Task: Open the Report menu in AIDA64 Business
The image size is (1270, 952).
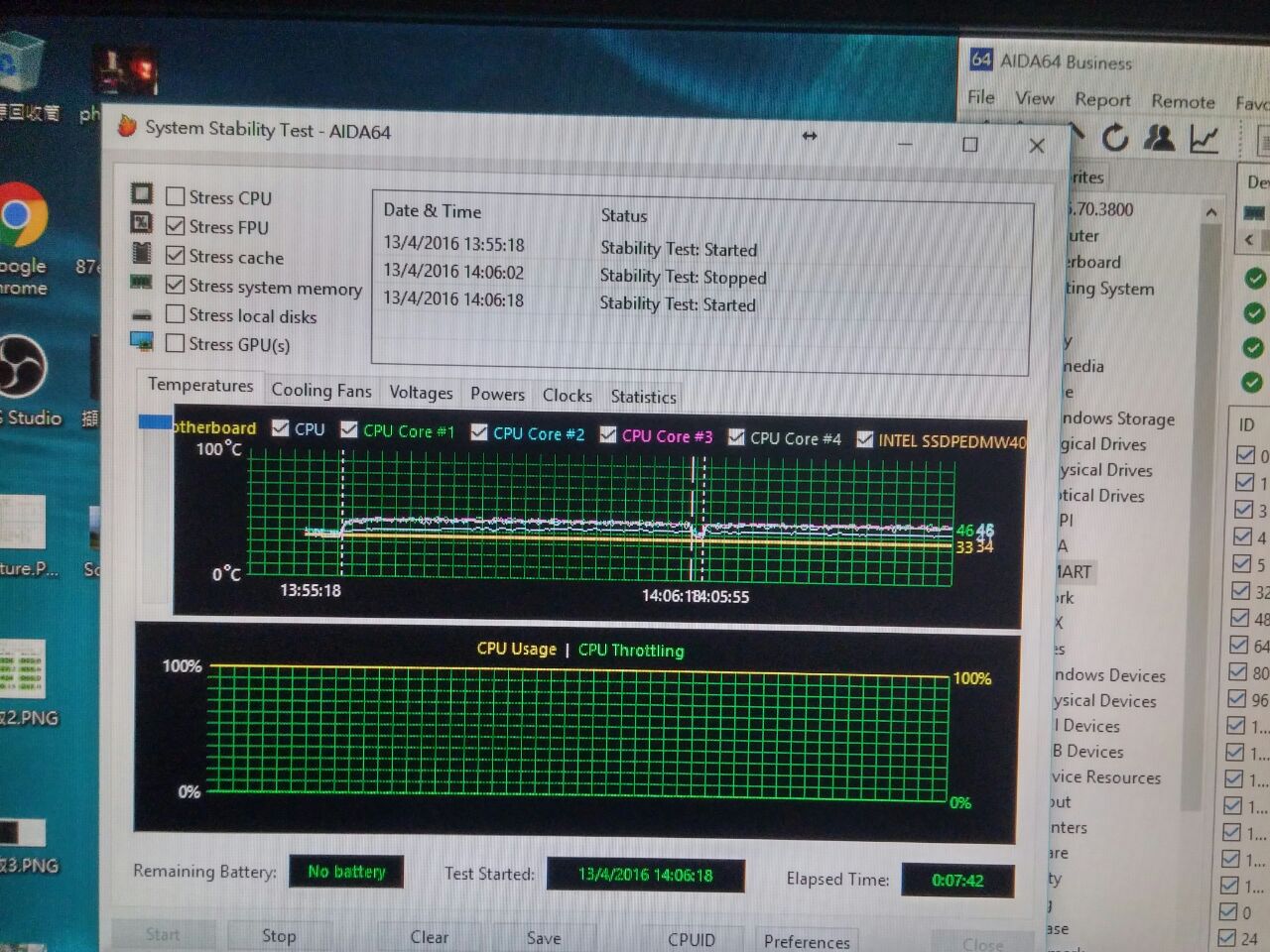Action: pyautogui.click(x=1102, y=100)
